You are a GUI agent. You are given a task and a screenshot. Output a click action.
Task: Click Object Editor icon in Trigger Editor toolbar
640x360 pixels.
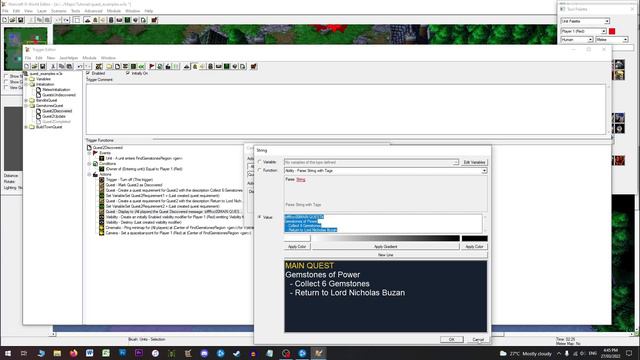211,67
